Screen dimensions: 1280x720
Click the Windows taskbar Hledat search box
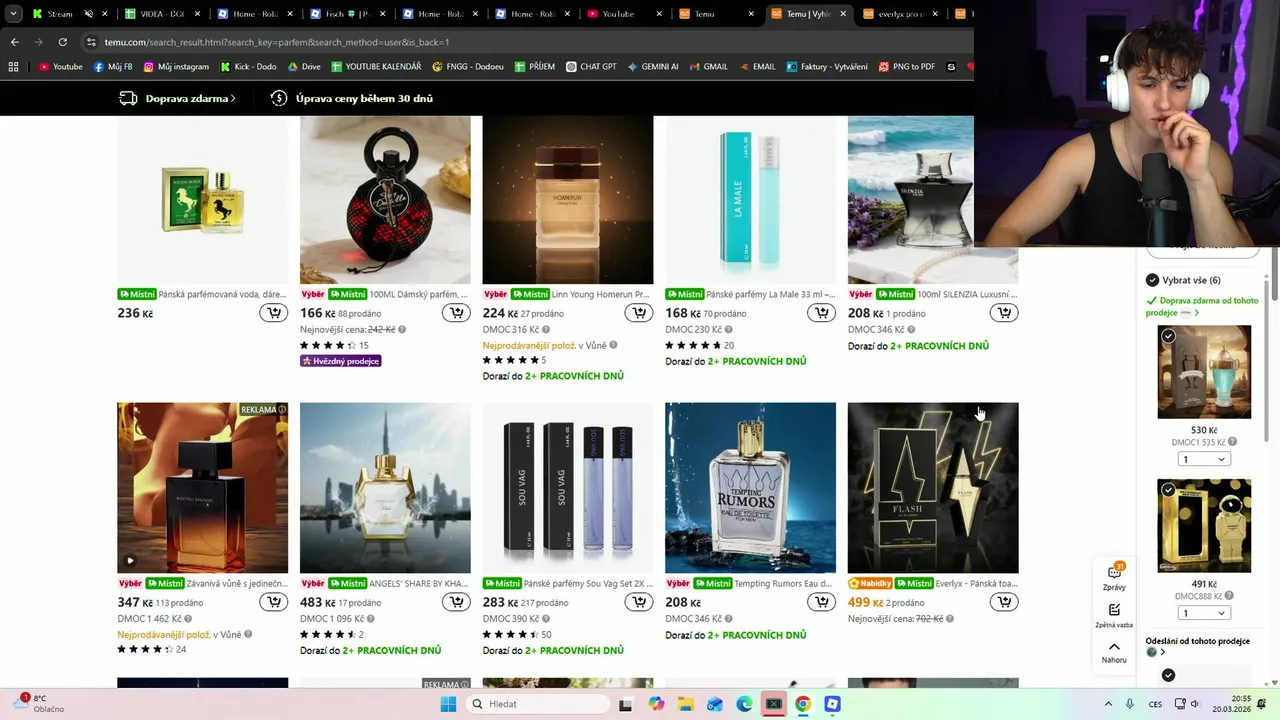click(x=538, y=704)
